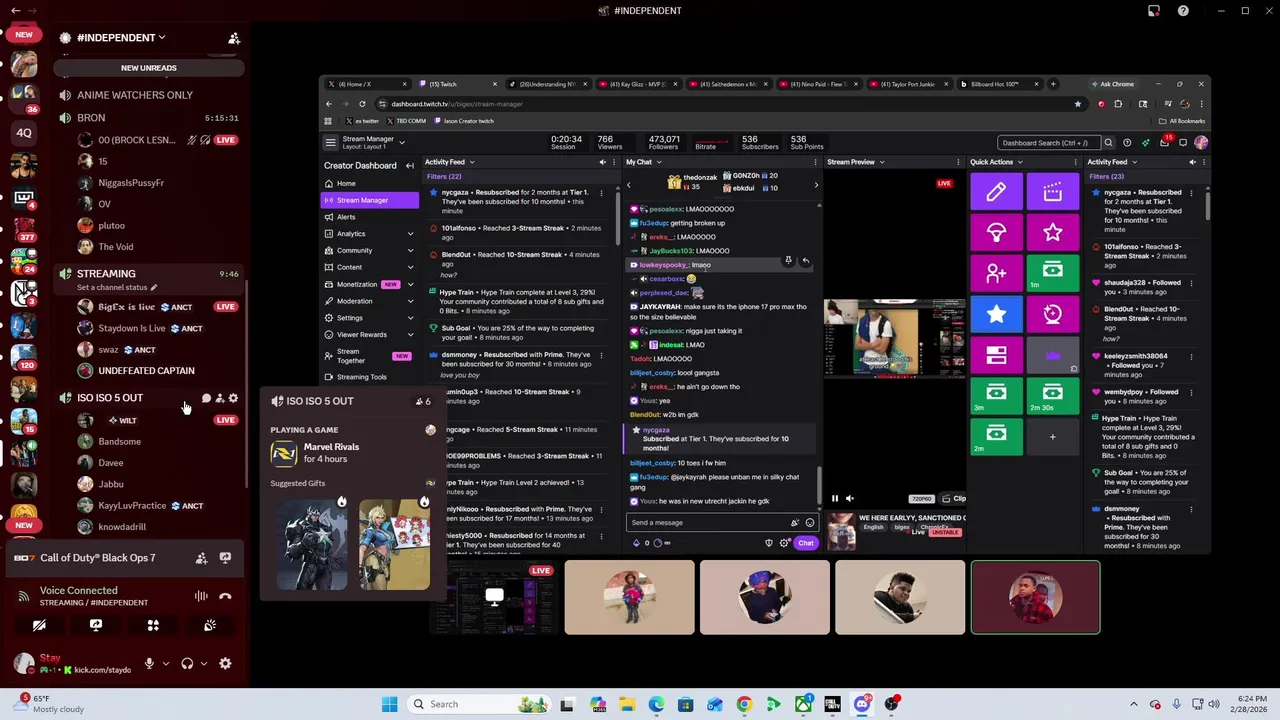Click the share your screen icon

tap(96, 625)
